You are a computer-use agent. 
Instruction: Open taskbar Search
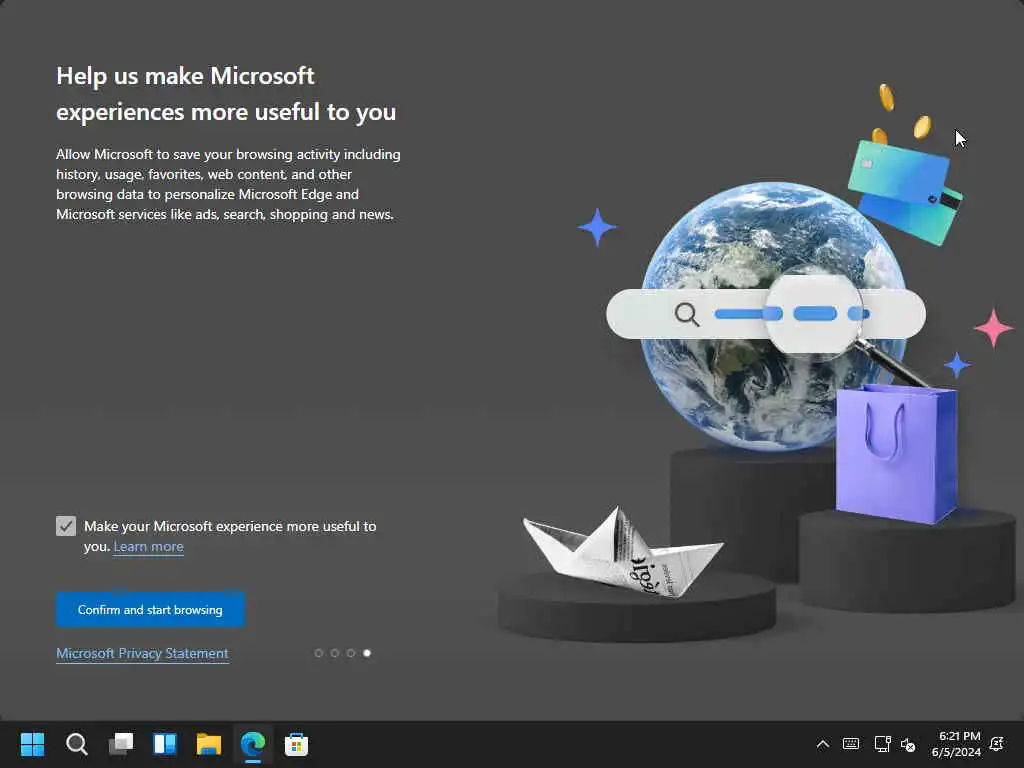(76, 744)
